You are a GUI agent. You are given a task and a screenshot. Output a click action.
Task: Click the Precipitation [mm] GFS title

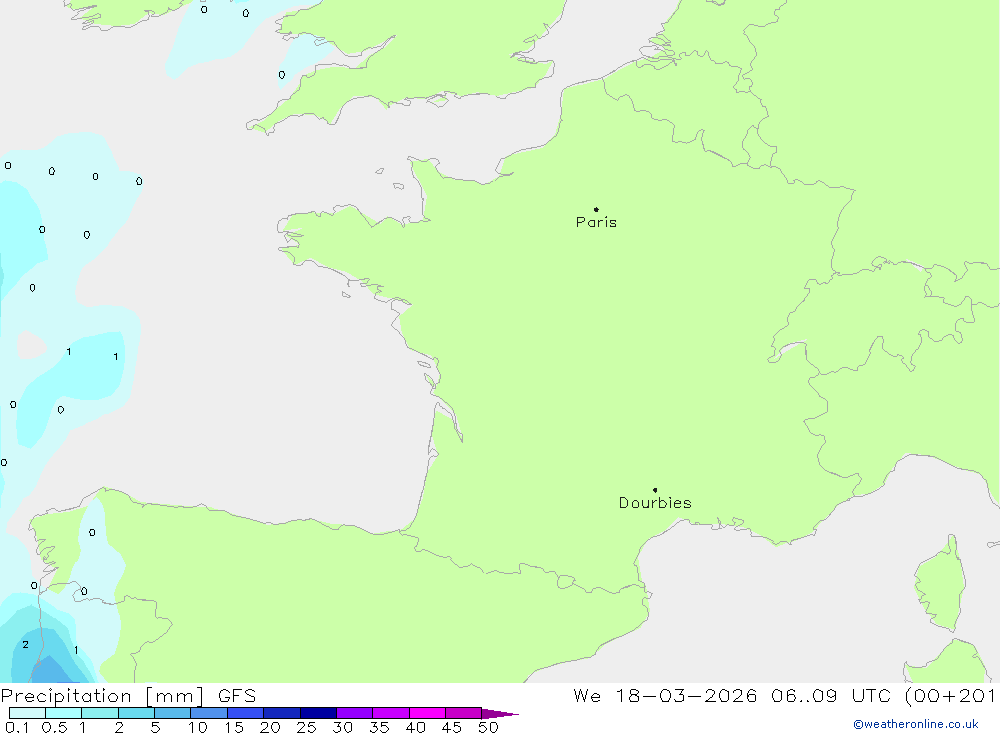pyautogui.click(x=128, y=695)
